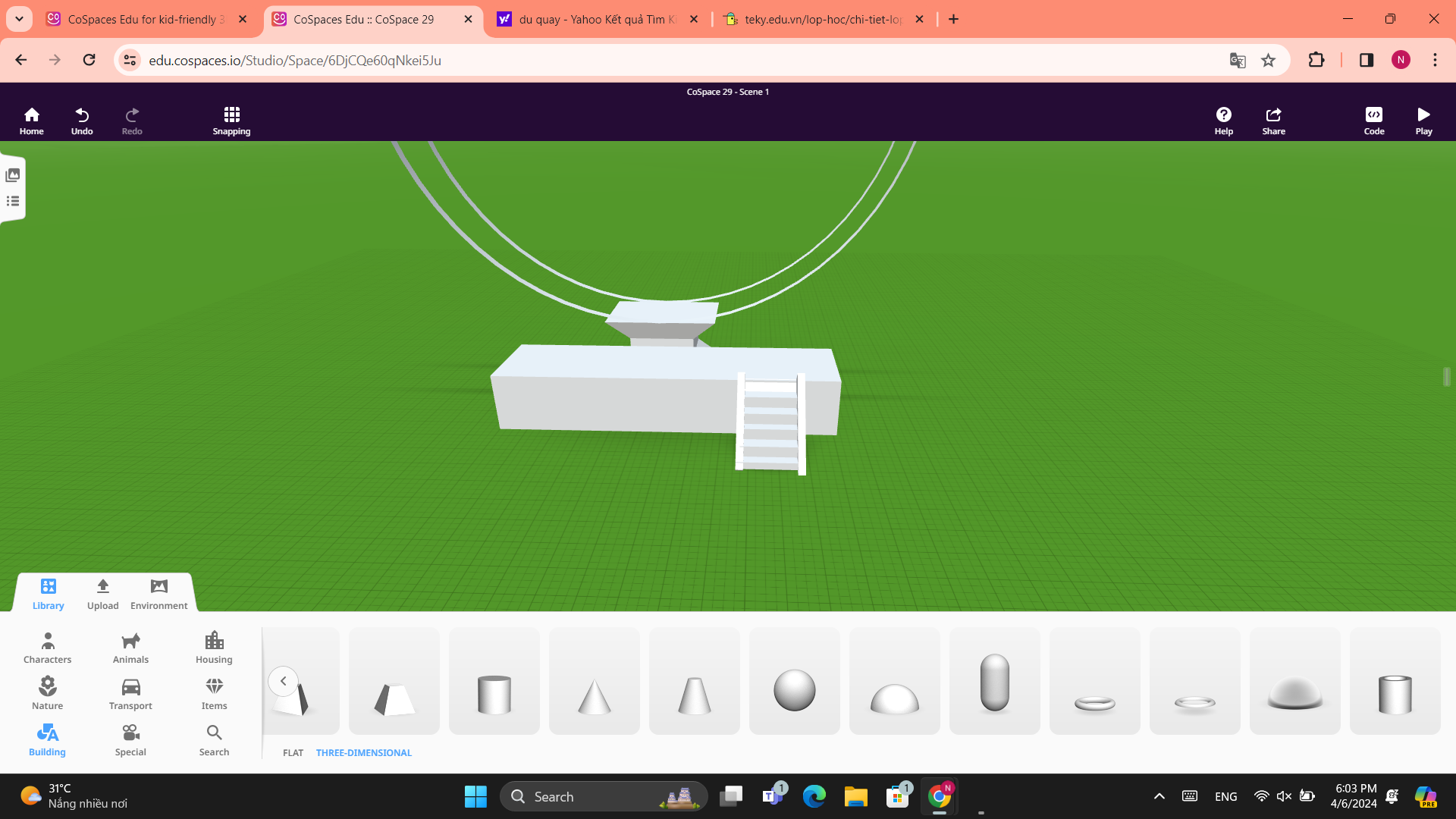Screen dimensions: 1456x819
Task: Select the Characters category
Action: tap(47, 648)
